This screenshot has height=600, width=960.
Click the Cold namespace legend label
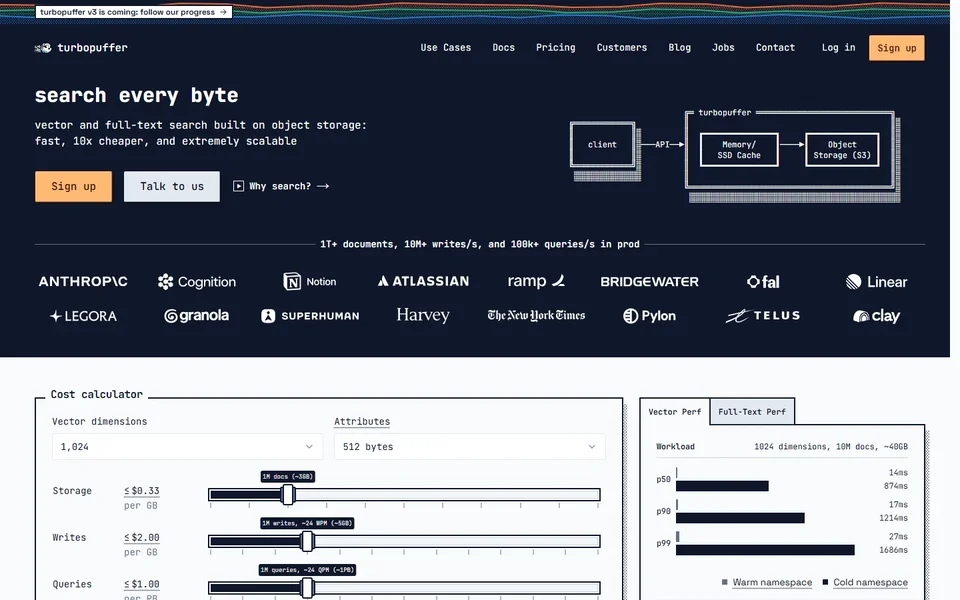pyautogui.click(x=870, y=582)
